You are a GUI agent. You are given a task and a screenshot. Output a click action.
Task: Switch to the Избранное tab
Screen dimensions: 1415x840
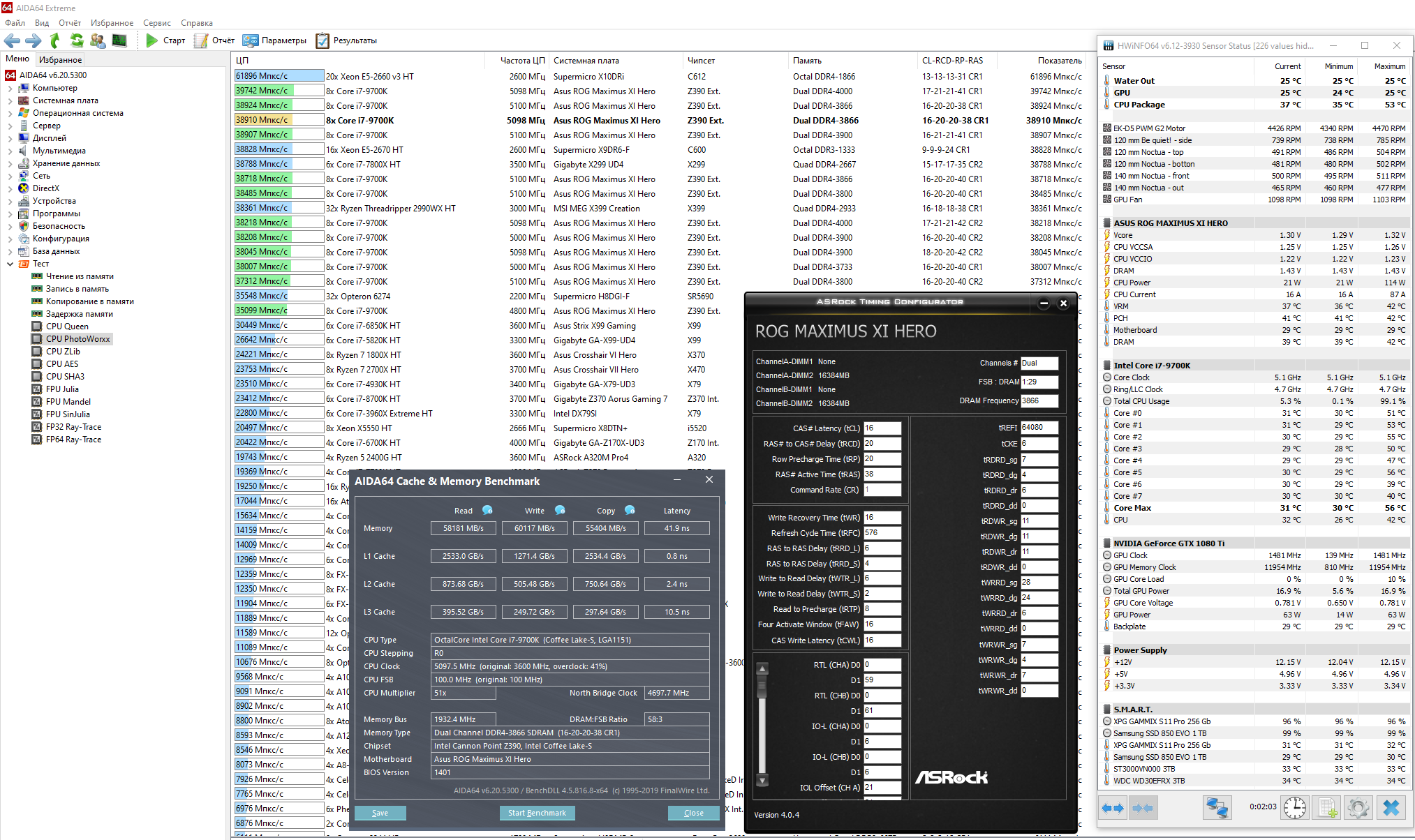(x=60, y=60)
